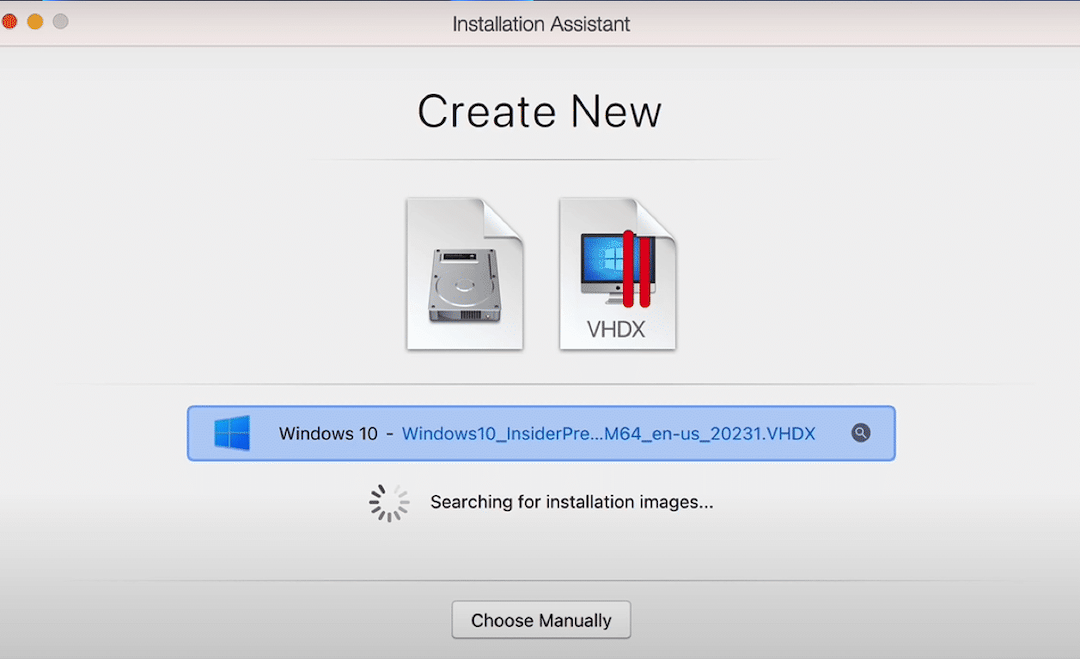
Task: Click the 'Windows 10' label text
Action: [328, 433]
